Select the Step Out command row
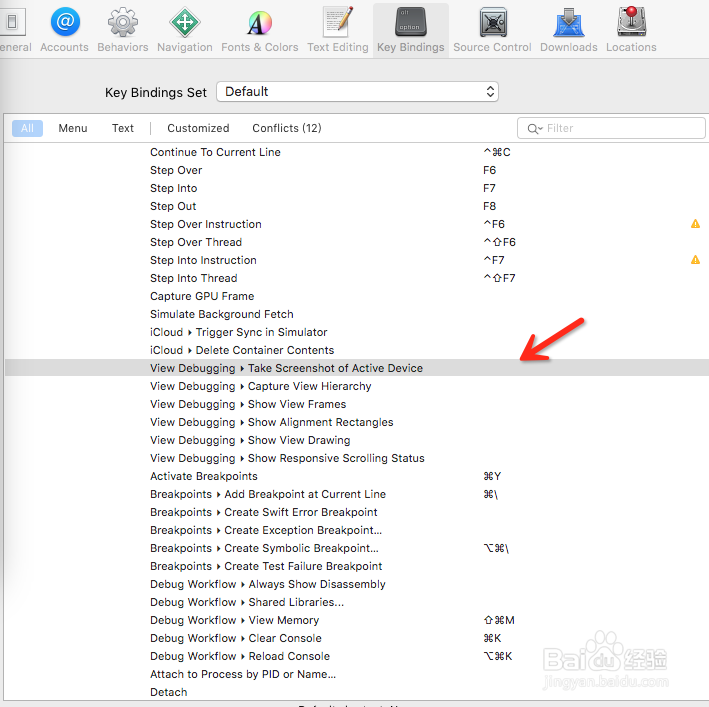The width and height of the screenshot is (709, 707). click(356, 206)
